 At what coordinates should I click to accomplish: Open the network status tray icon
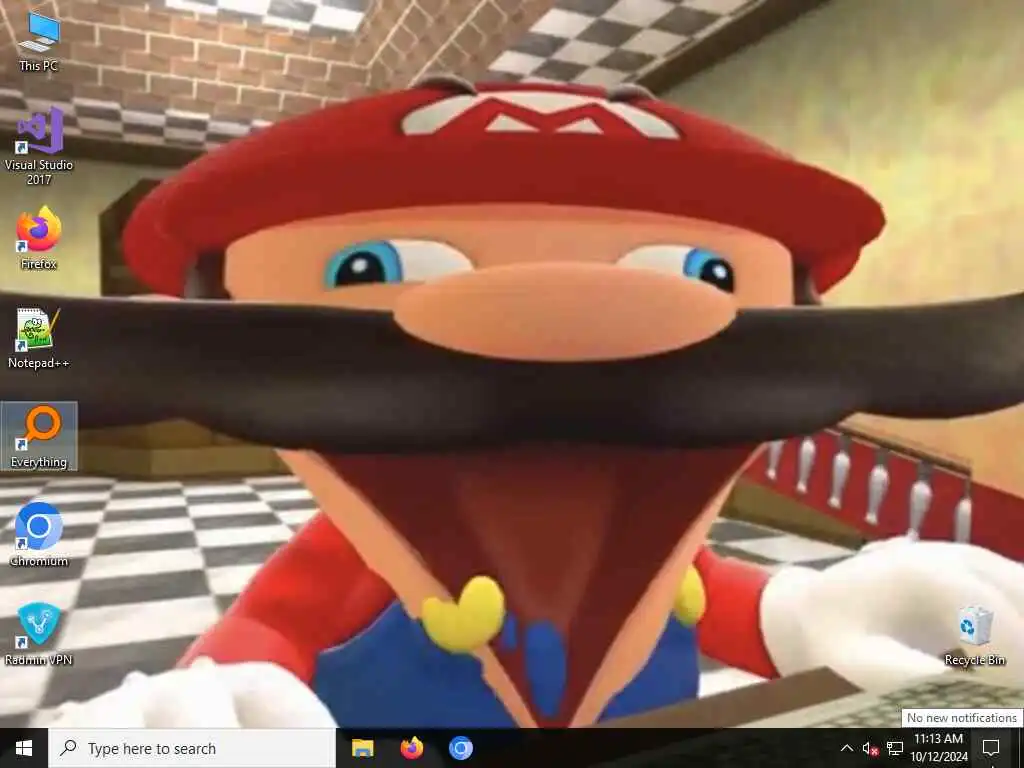[x=895, y=748]
